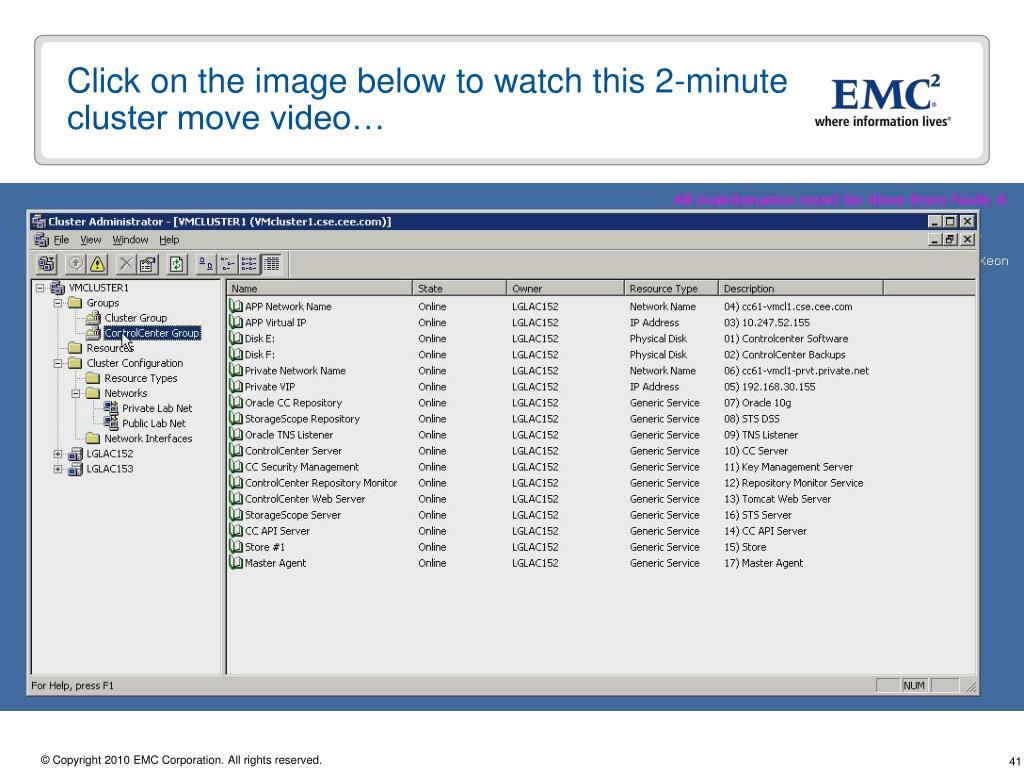Sort by the Owner column header
The height and width of the screenshot is (768, 1024).
[x=565, y=288]
